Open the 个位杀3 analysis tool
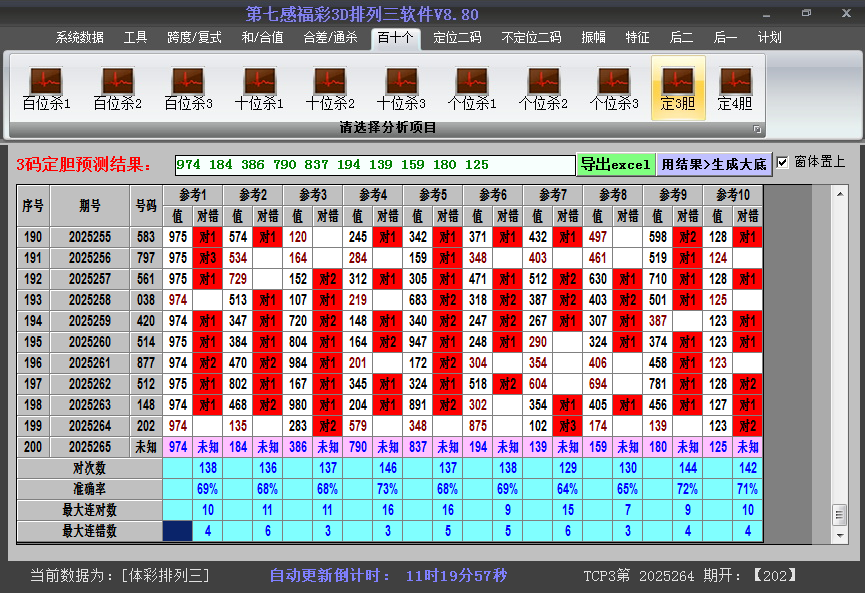The height and width of the screenshot is (593, 865). click(x=610, y=85)
